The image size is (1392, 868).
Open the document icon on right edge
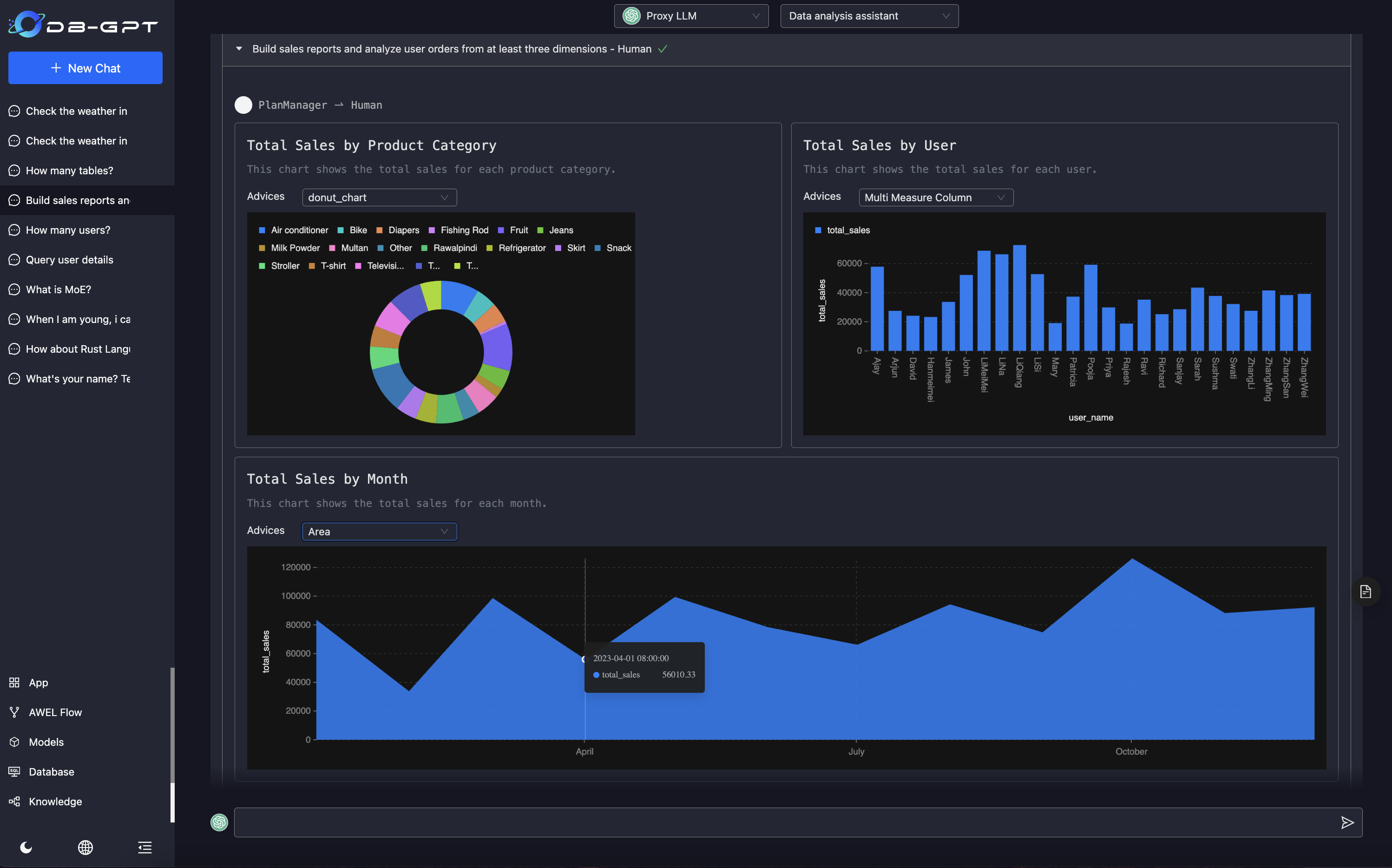click(x=1365, y=592)
